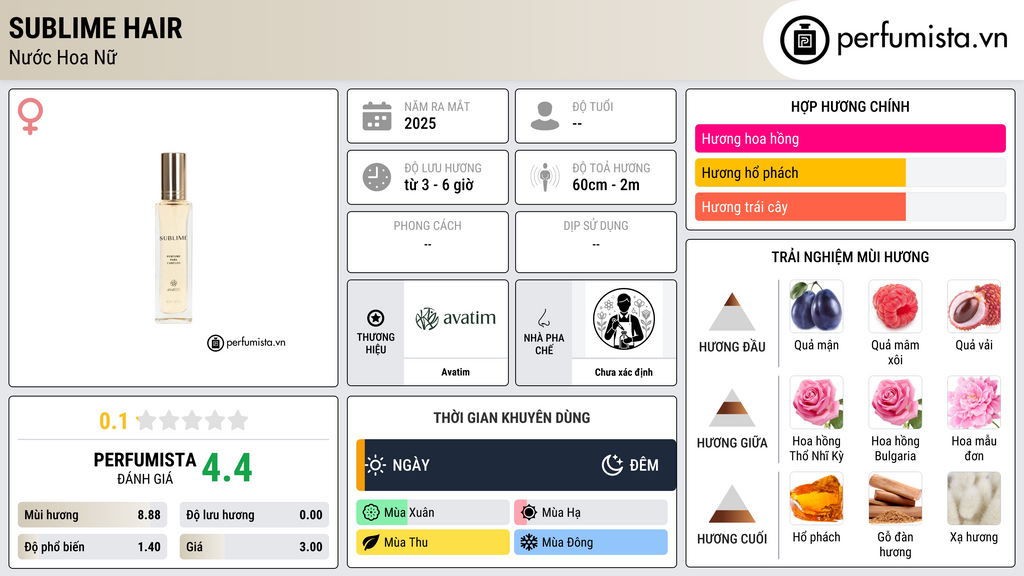Click the Sublime perfume bottle photo
This screenshot has height=576, width=1024.
173,238
